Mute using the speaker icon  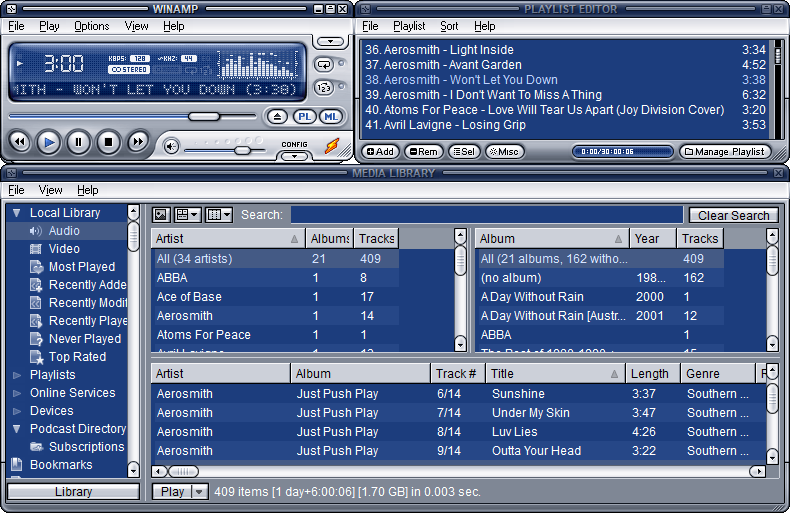(171, 147)
